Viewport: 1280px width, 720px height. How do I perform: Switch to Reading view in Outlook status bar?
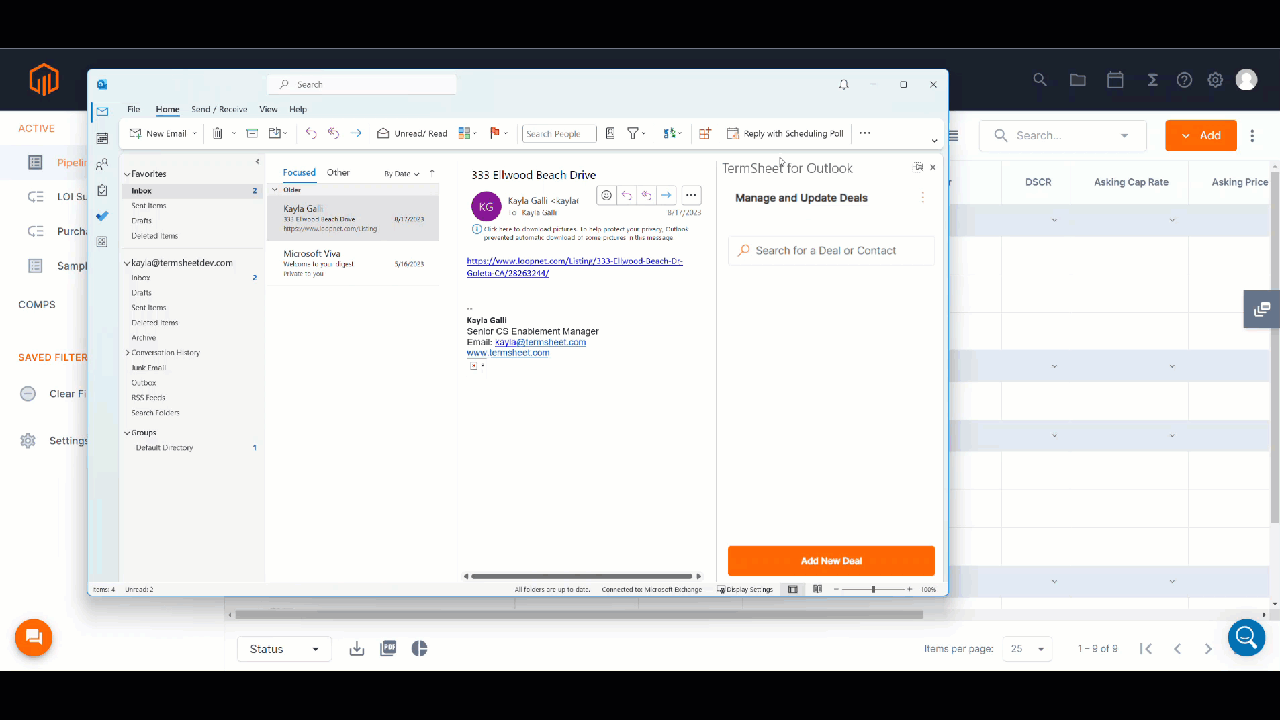[x=818, y=590]
